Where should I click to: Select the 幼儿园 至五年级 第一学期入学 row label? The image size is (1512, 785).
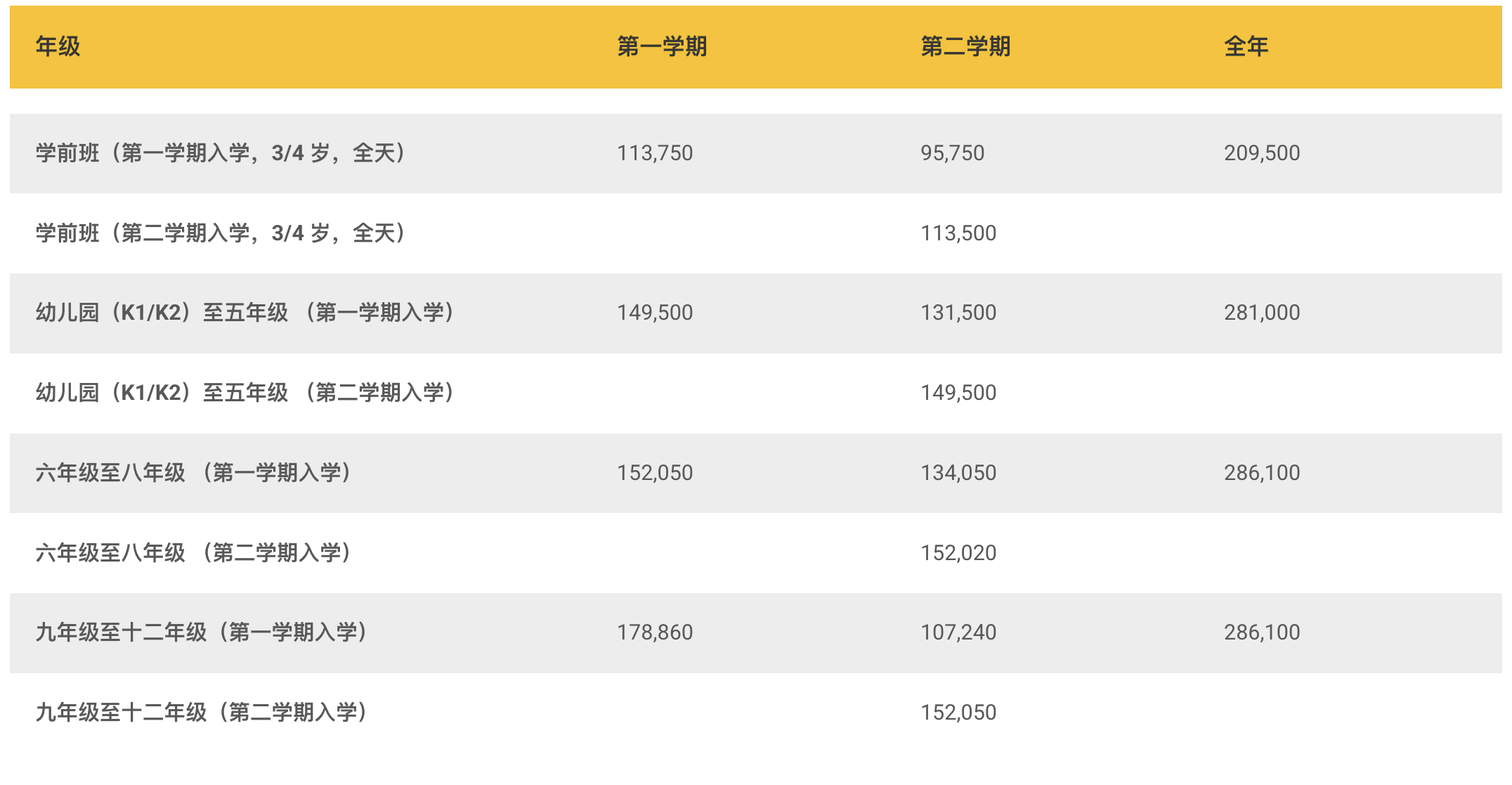[x=246, y=313]
